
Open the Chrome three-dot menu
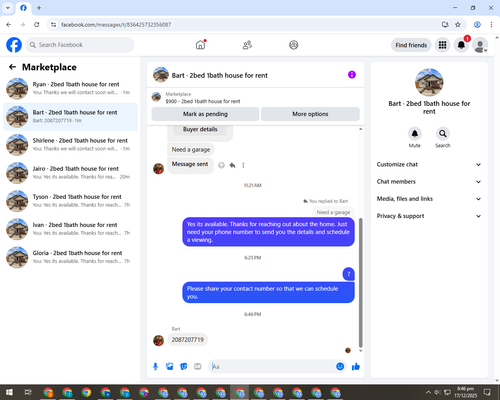tap(491, 25)
